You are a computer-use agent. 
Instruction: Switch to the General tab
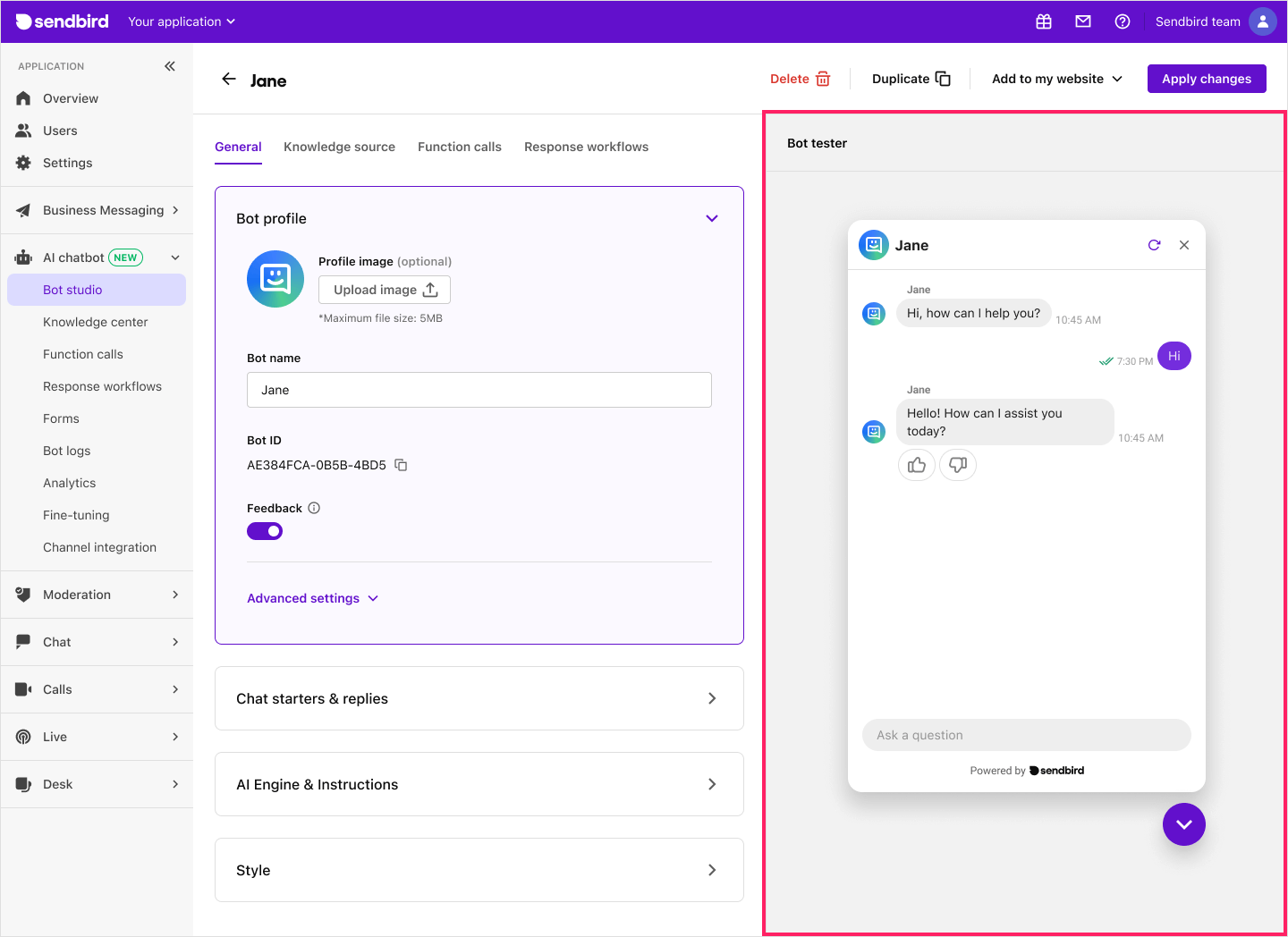pos(238,147)
